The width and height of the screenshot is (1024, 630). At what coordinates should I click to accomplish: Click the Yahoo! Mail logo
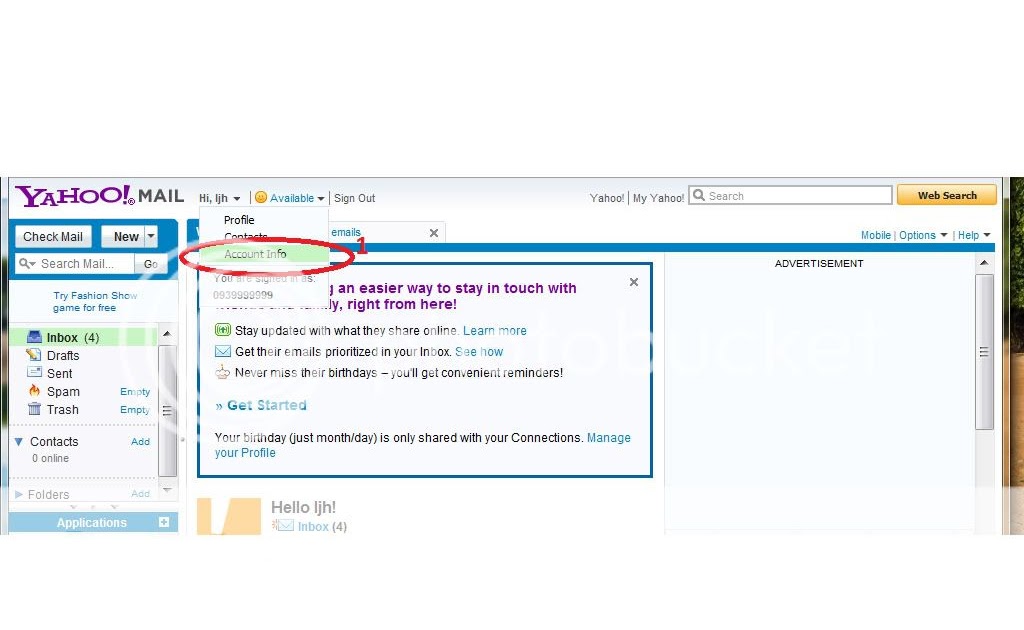coord(99,195)
